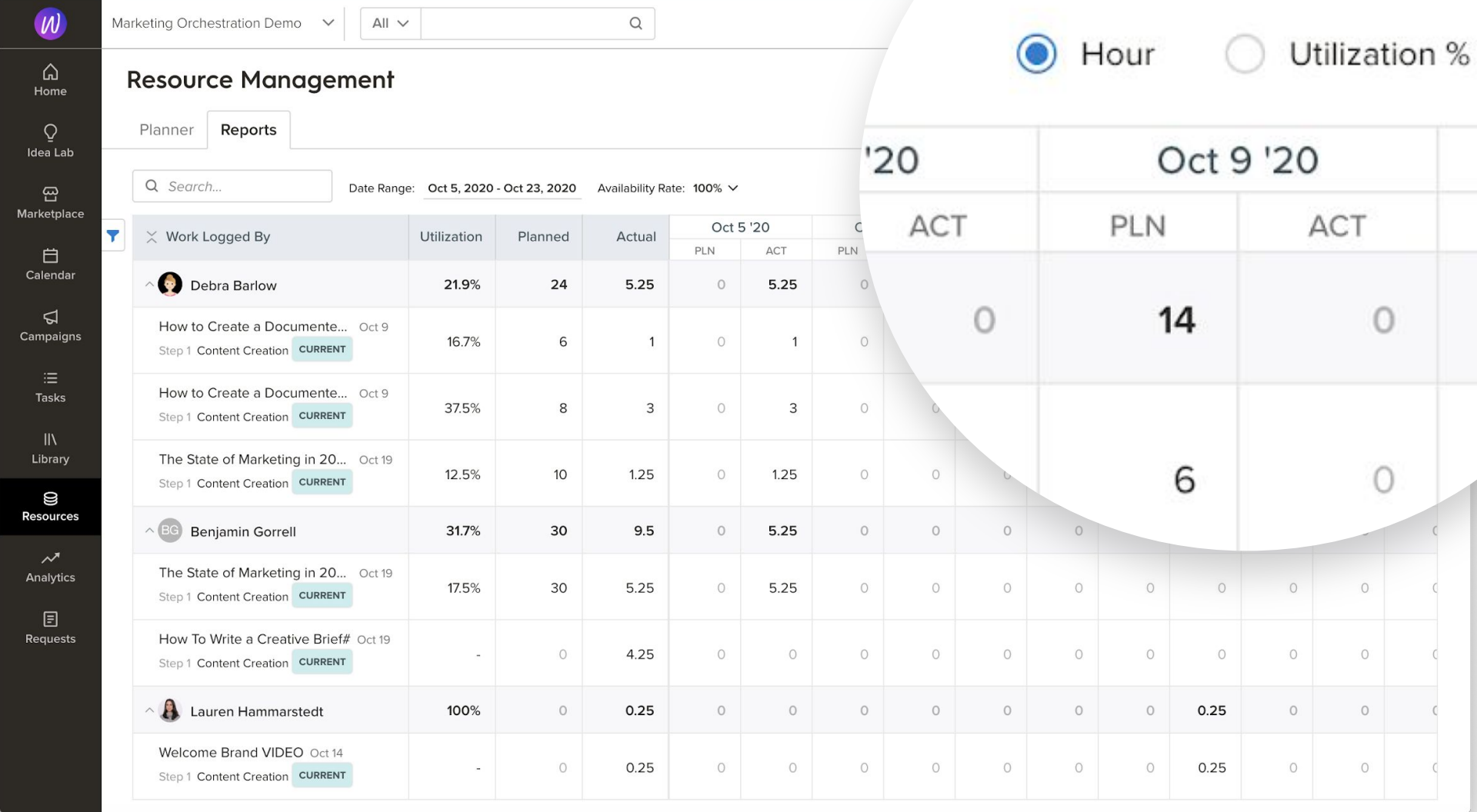
Task: Click CURRENT badge on Creative Brief row
Action: (x=322, y=661)
